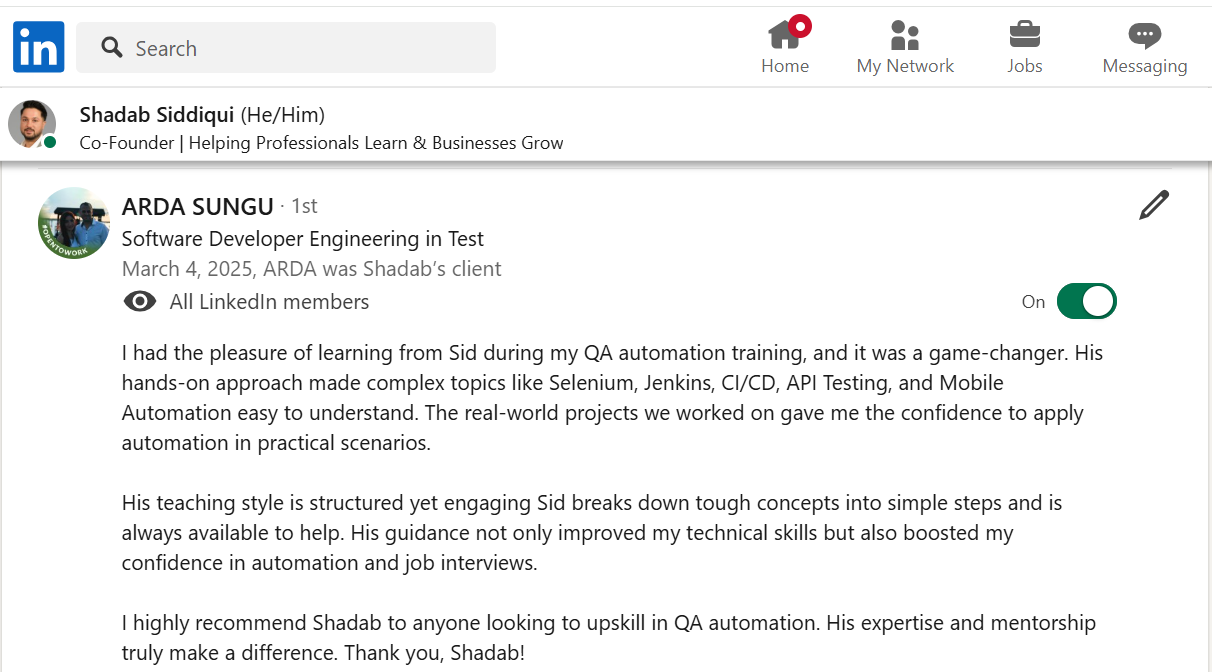Screen dimensions: 1212x672
Task: Click Software Developer Engineering in Test headline
Action: click(x=302, y=239)
